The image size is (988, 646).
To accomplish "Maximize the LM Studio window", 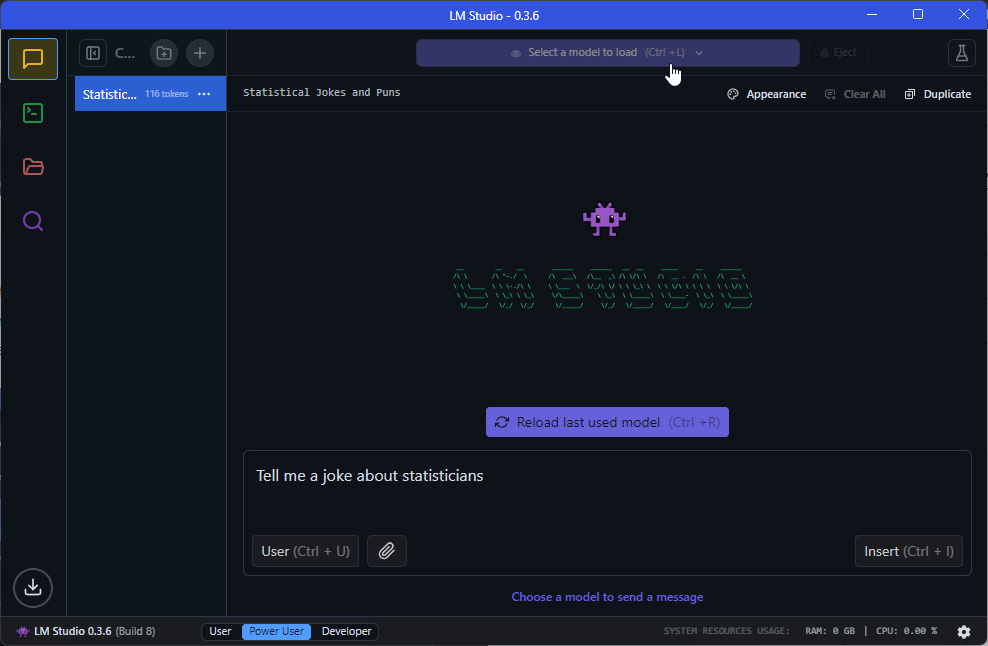I will [x=918, y=14].
